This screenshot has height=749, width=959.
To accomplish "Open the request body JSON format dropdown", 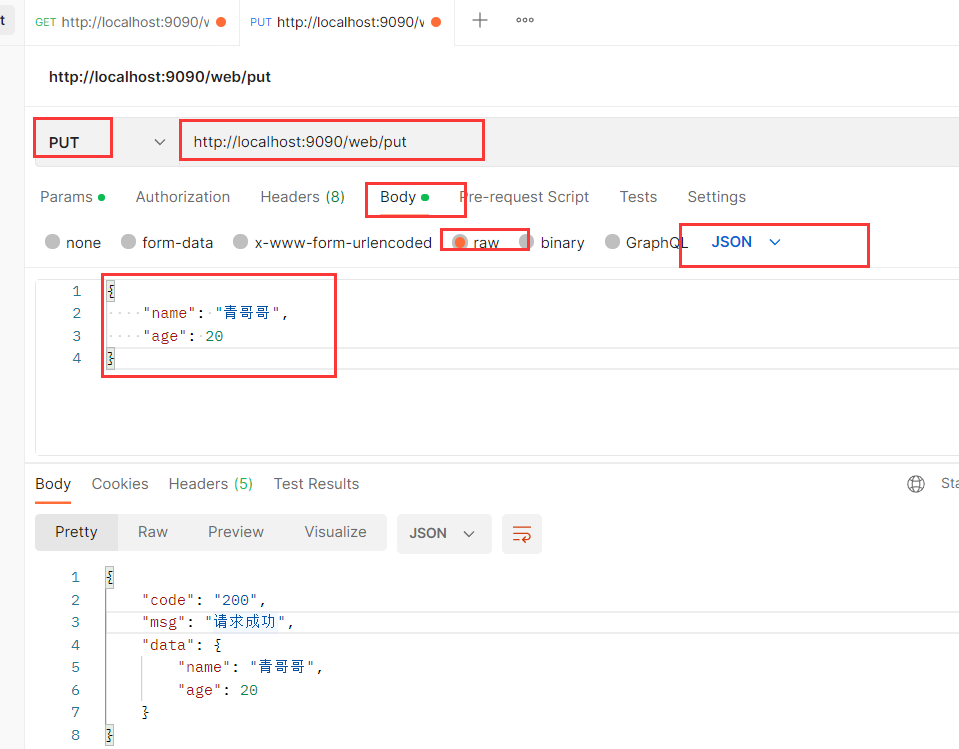I will click(x=746, y=242).
